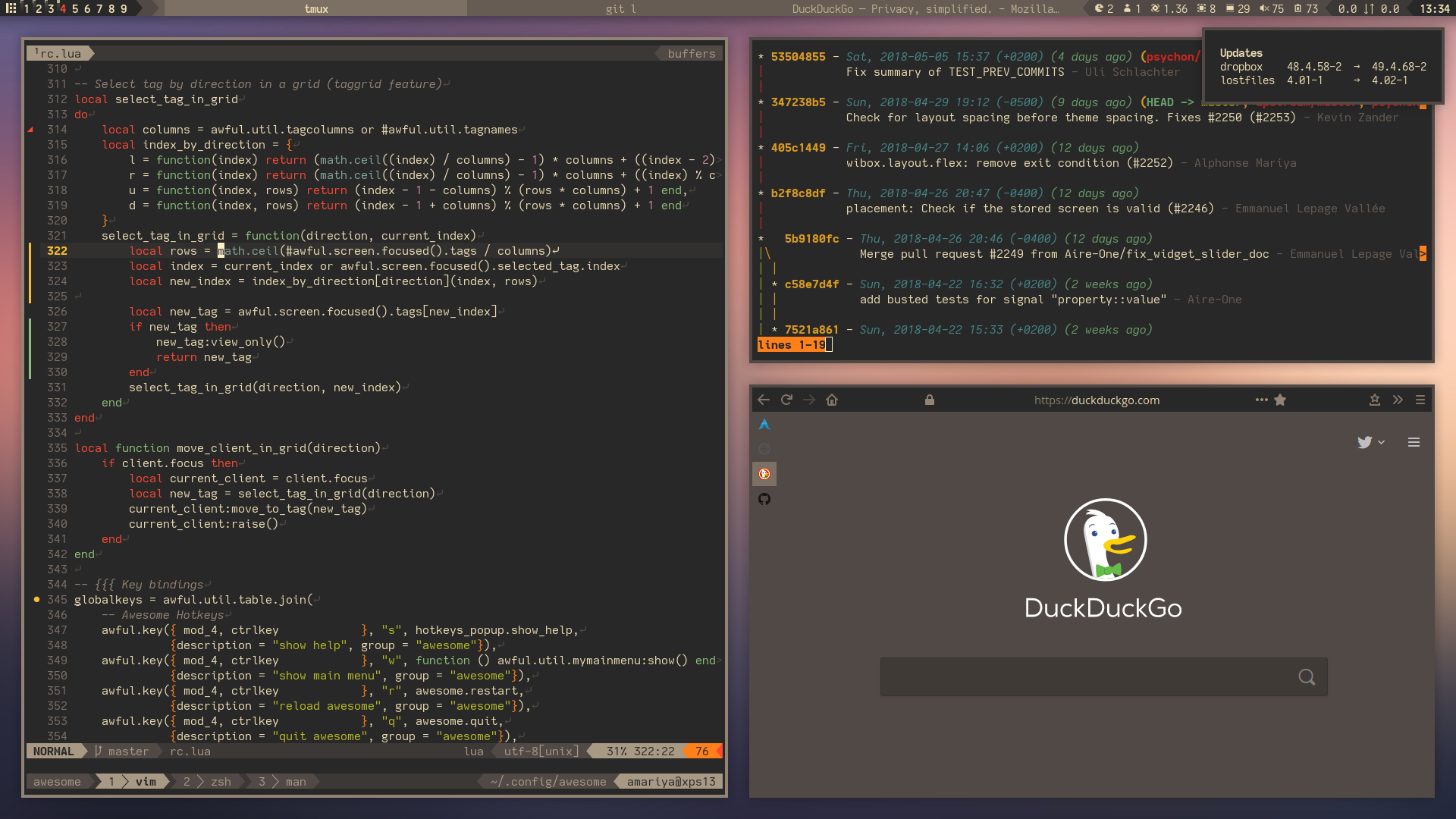Click commit hash 53504855 in git log
This screenshot has height=819, width=1456.
click(798, 57)
